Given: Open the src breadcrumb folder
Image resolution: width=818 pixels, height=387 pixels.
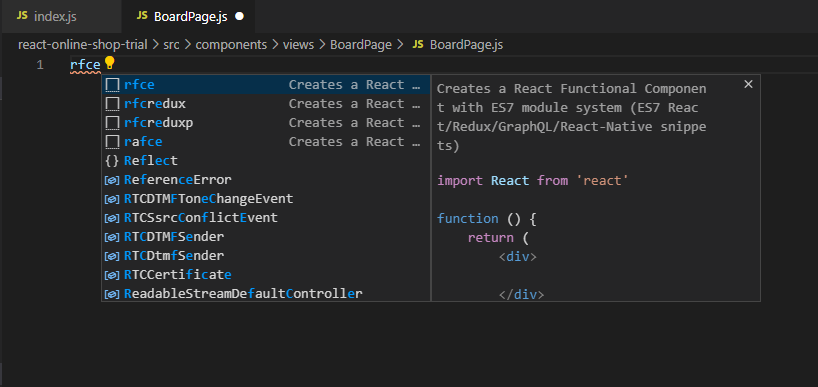Looking at the screenshot, I should click(171, 45).
